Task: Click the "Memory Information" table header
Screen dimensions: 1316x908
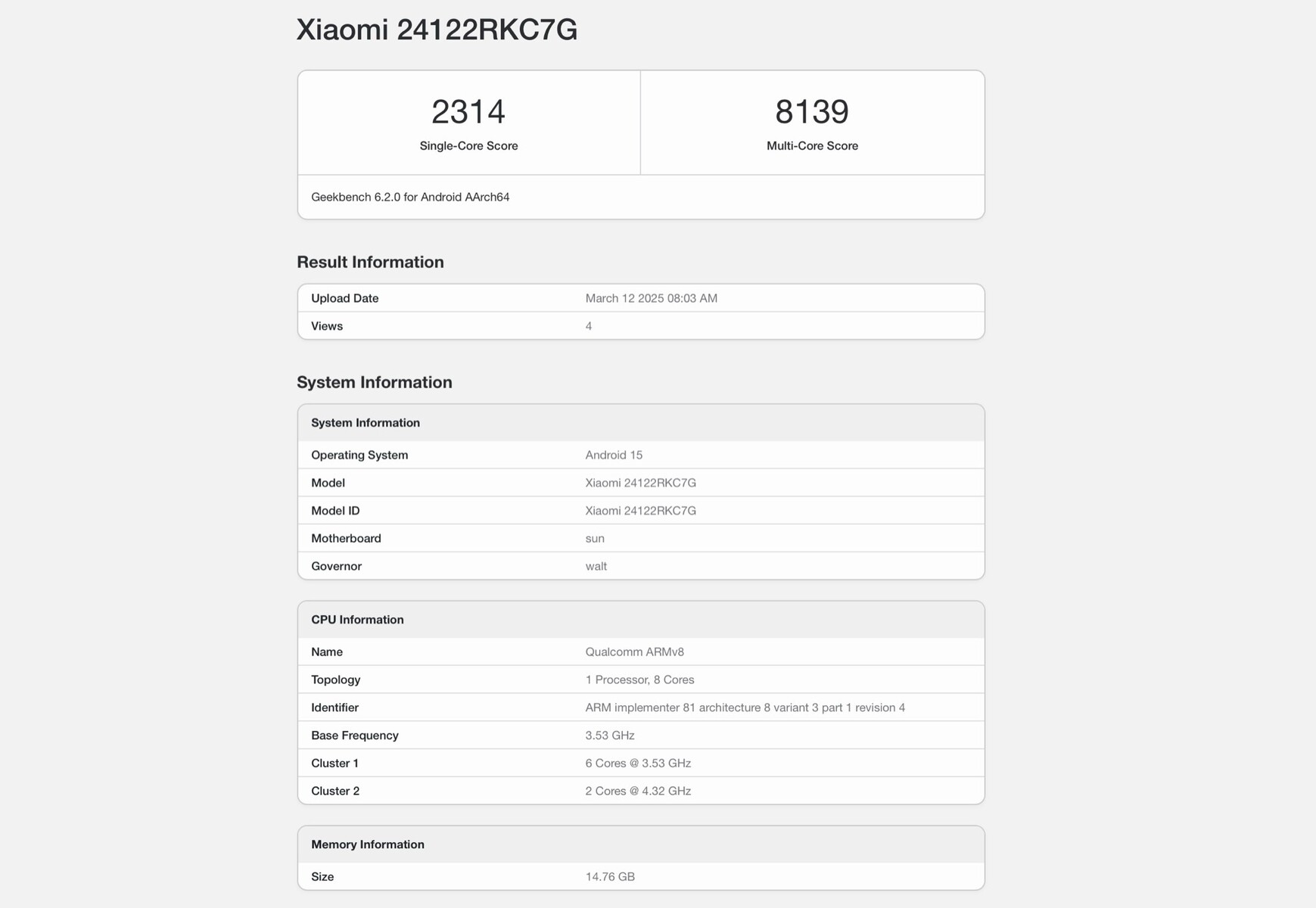Action: (641, 844)
